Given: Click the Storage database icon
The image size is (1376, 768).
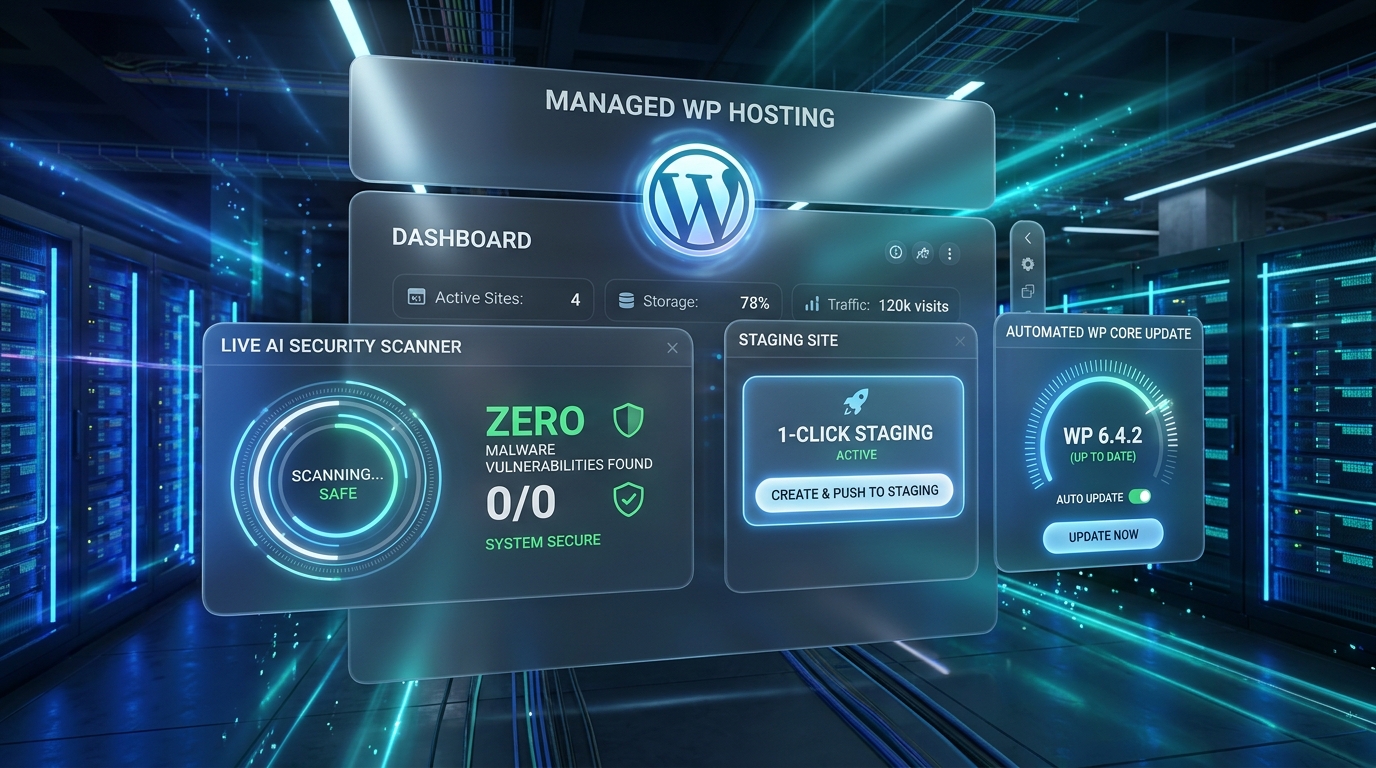Looking at the screenshot, I should point(627,301).
